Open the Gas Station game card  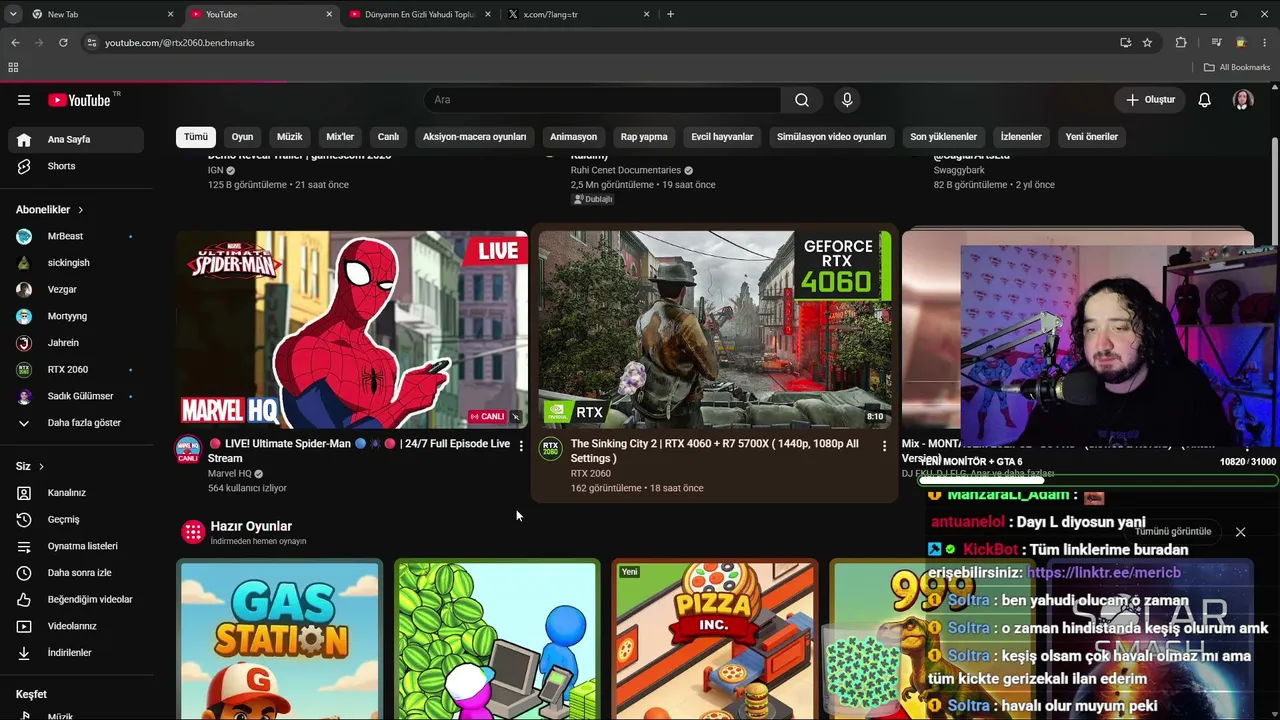(x=280, y=640)
